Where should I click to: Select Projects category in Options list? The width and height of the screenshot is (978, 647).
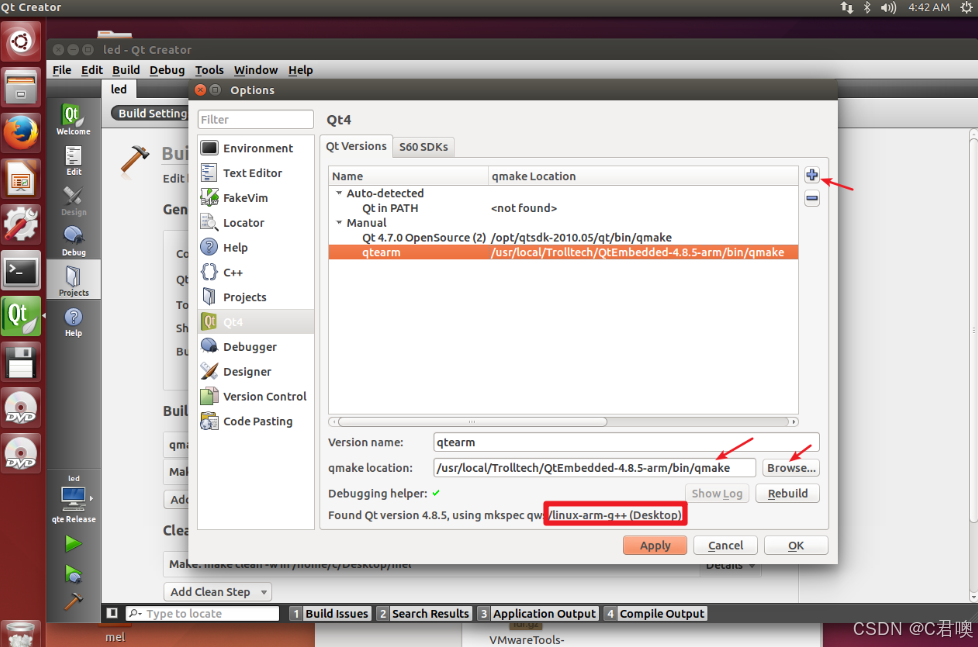pos(256,297)
